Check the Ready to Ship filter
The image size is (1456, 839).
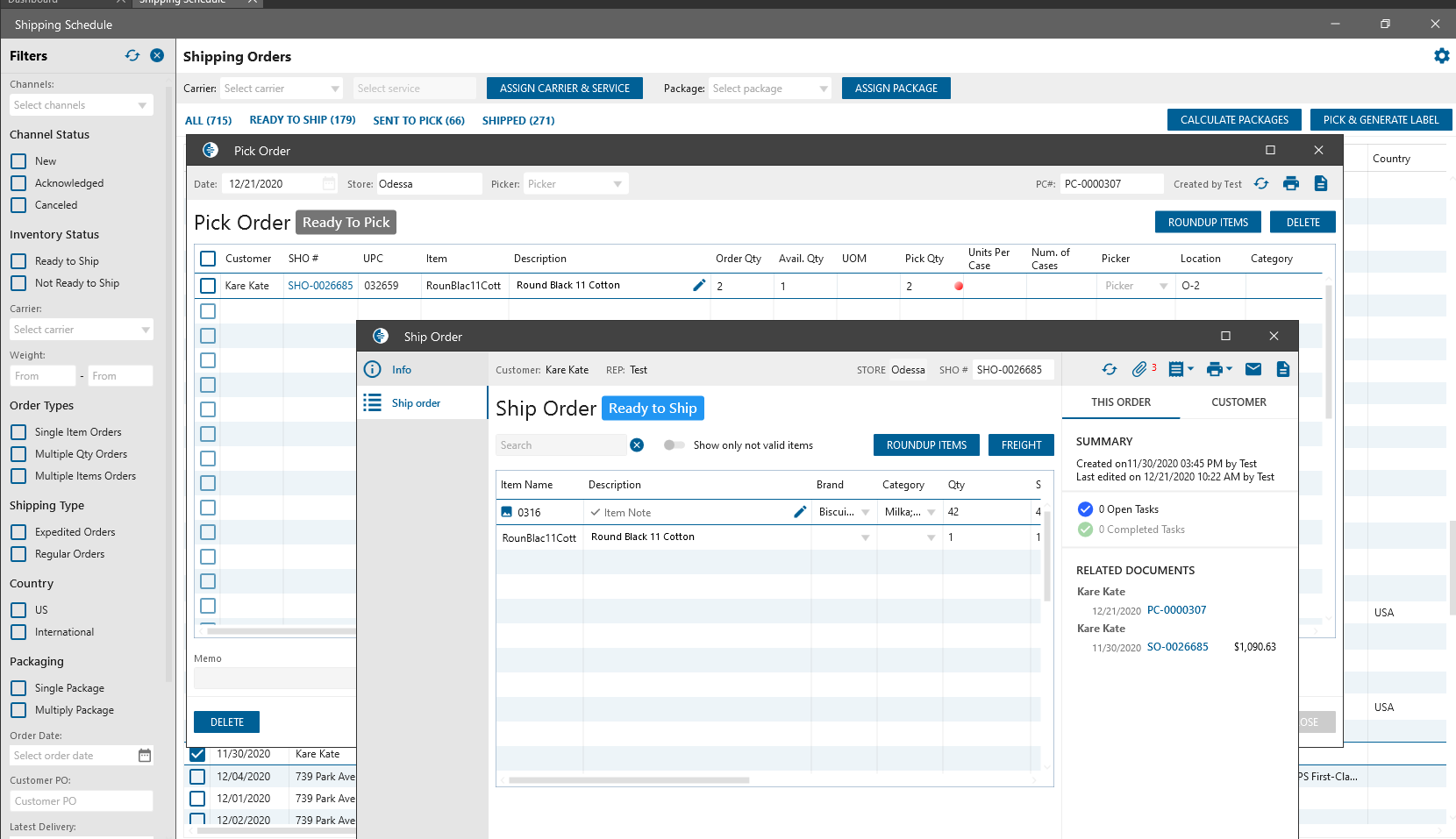[x=18, y=261]
